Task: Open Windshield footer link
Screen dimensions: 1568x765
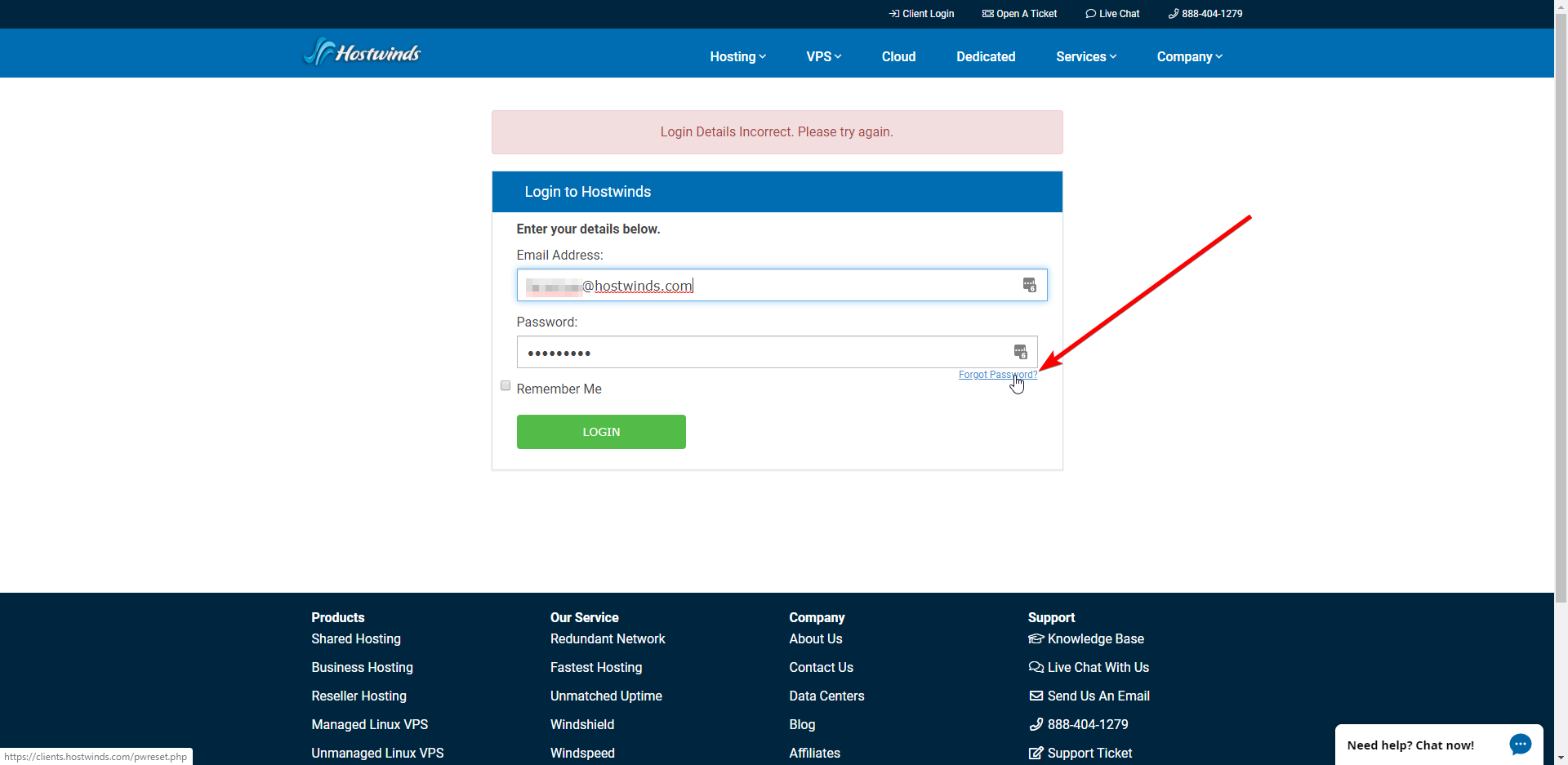Action: coord(582,724)
